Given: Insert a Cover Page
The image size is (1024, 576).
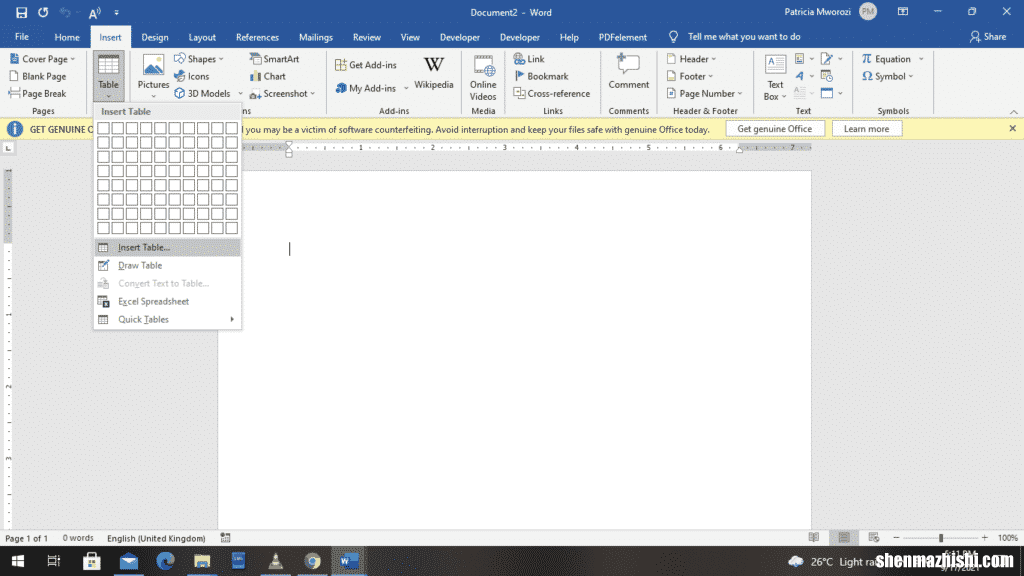Looking at the screenshot, I should point(42,59).
